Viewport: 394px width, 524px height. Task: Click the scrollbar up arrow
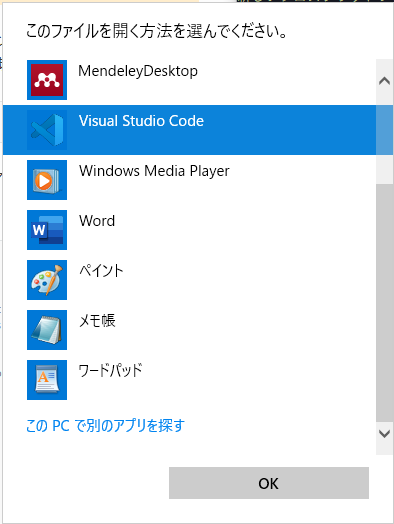(384, 81)
